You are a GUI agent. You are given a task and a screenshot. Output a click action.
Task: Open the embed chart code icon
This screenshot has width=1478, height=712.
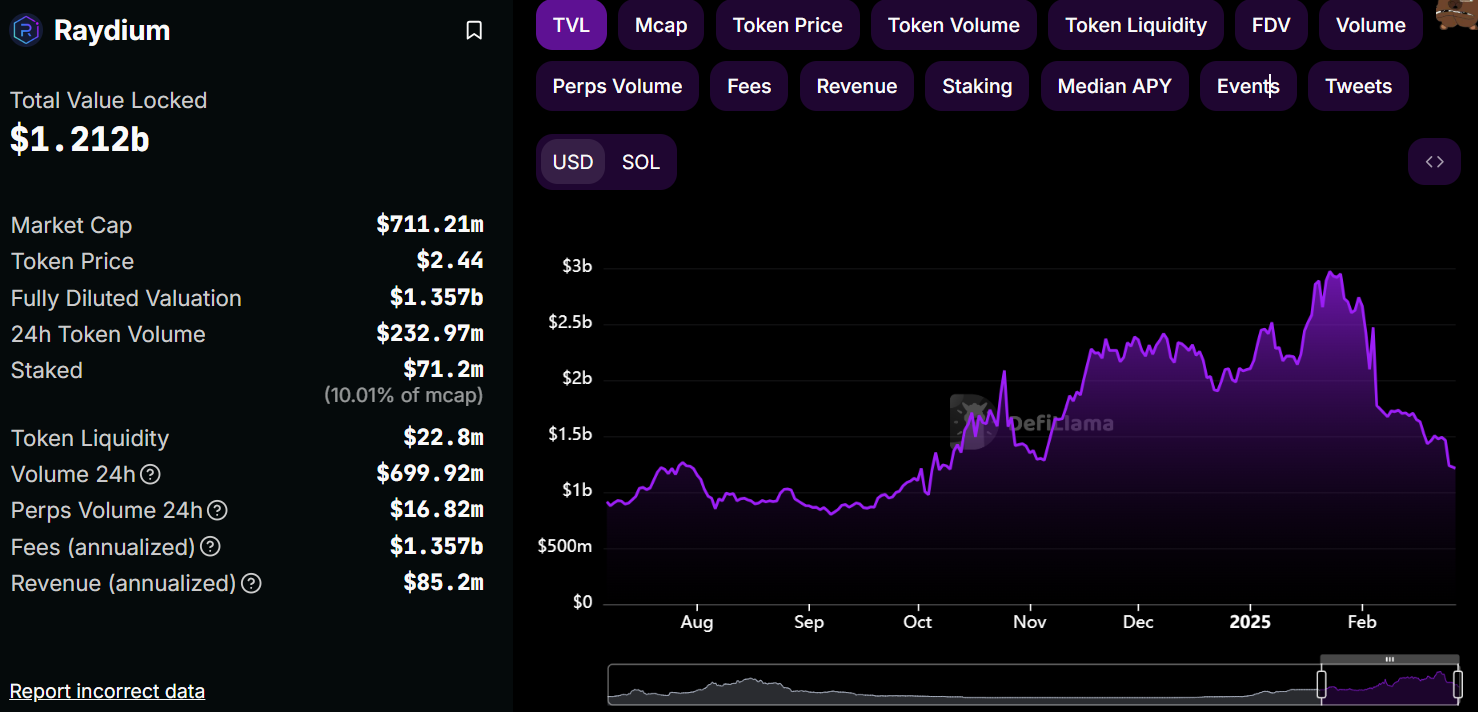tap(1434, 162)
